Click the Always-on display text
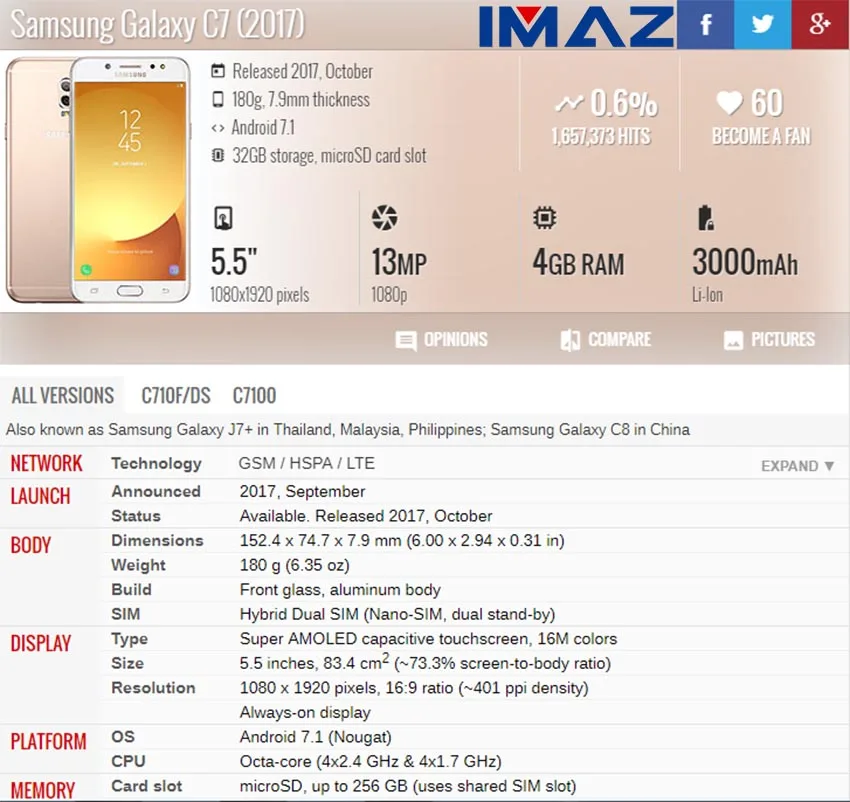The image size is (850, 802). click(305, 713)
